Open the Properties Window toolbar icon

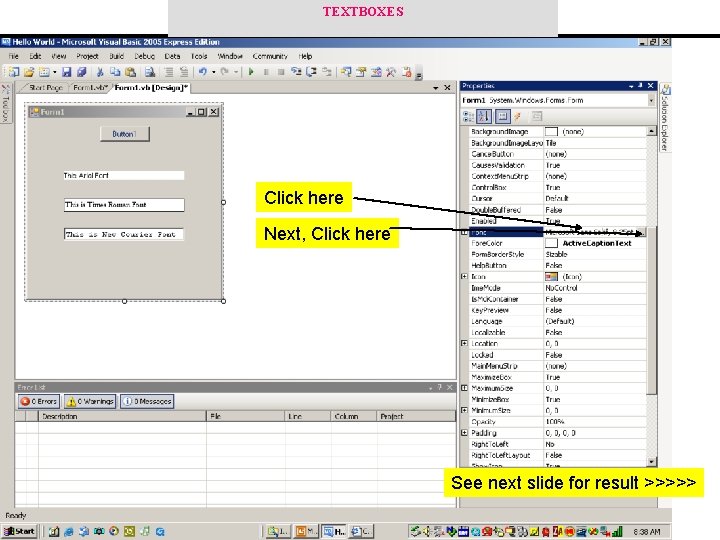pos(361,72)
